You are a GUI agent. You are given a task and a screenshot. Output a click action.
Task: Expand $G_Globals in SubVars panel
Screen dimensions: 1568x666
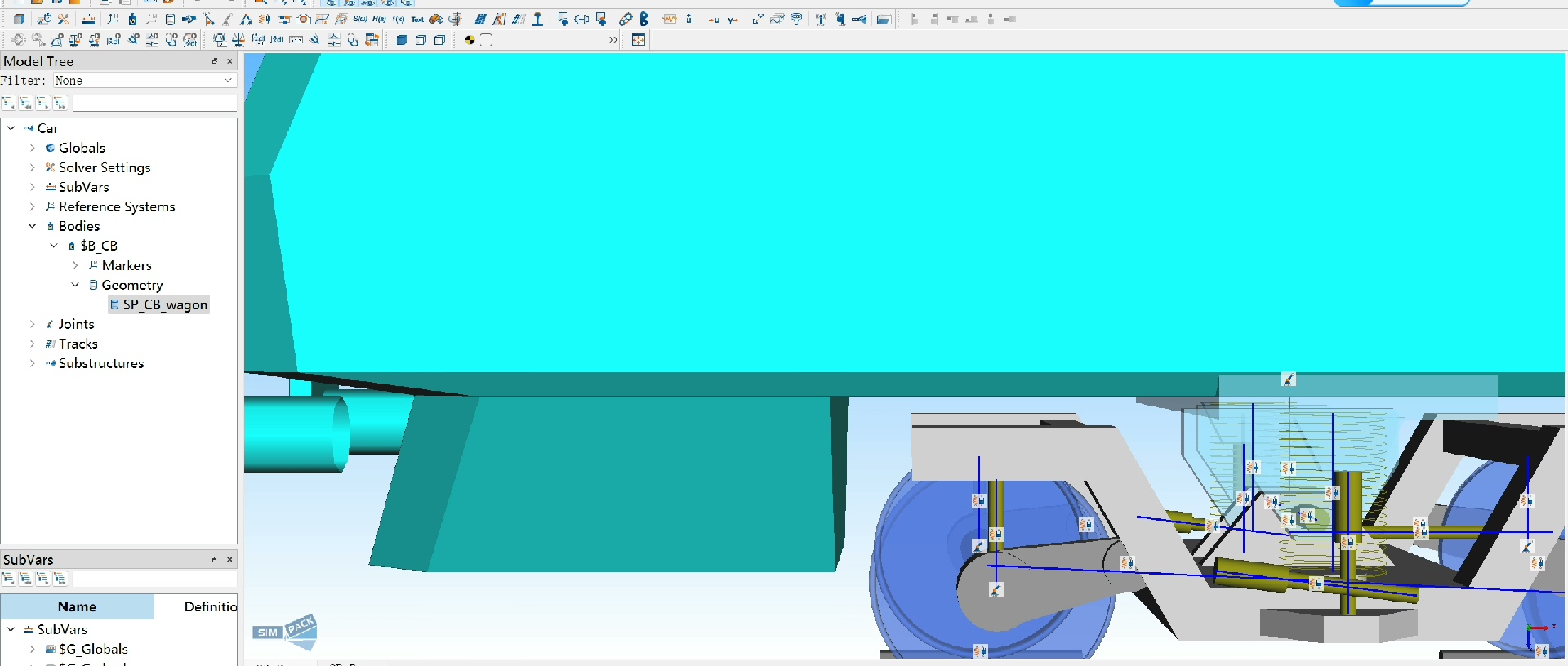coord(33,649)
